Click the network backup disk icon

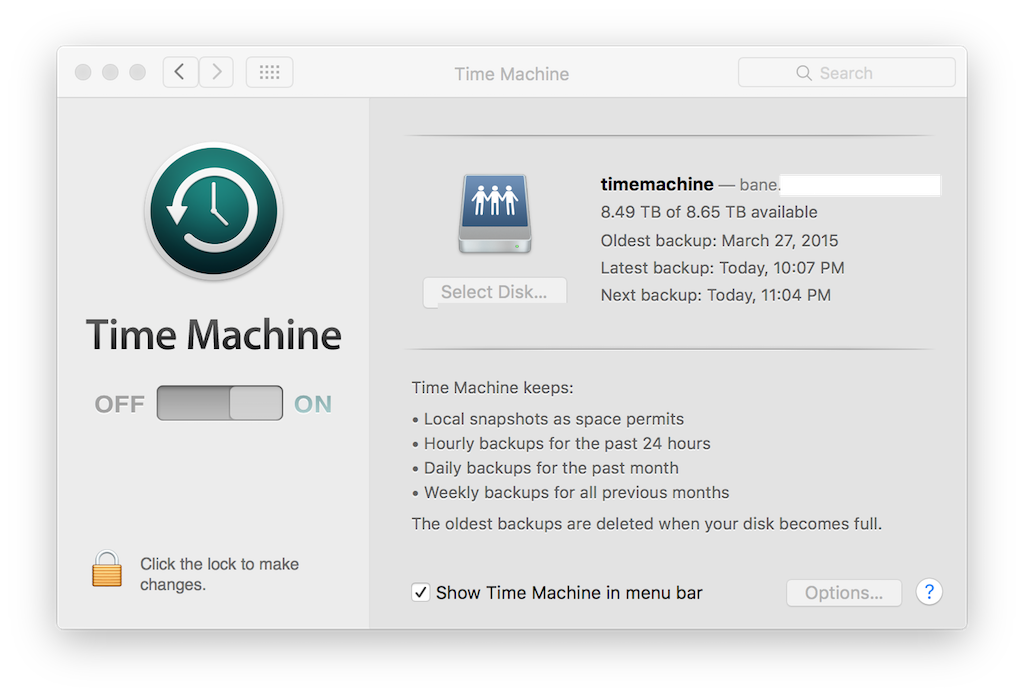[x=494, y=214]
